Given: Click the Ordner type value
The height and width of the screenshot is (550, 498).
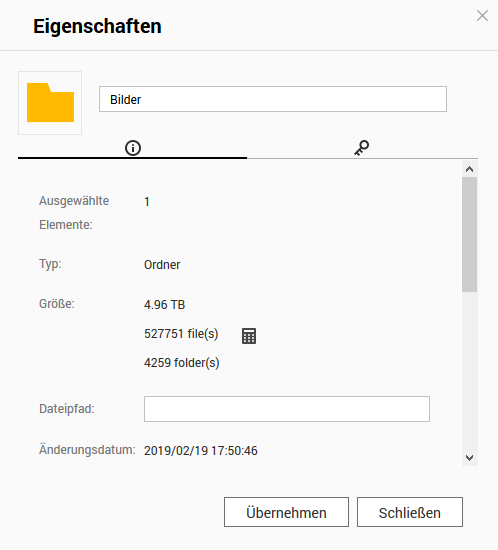Looking at the screenshot, I should coord(162,264).
